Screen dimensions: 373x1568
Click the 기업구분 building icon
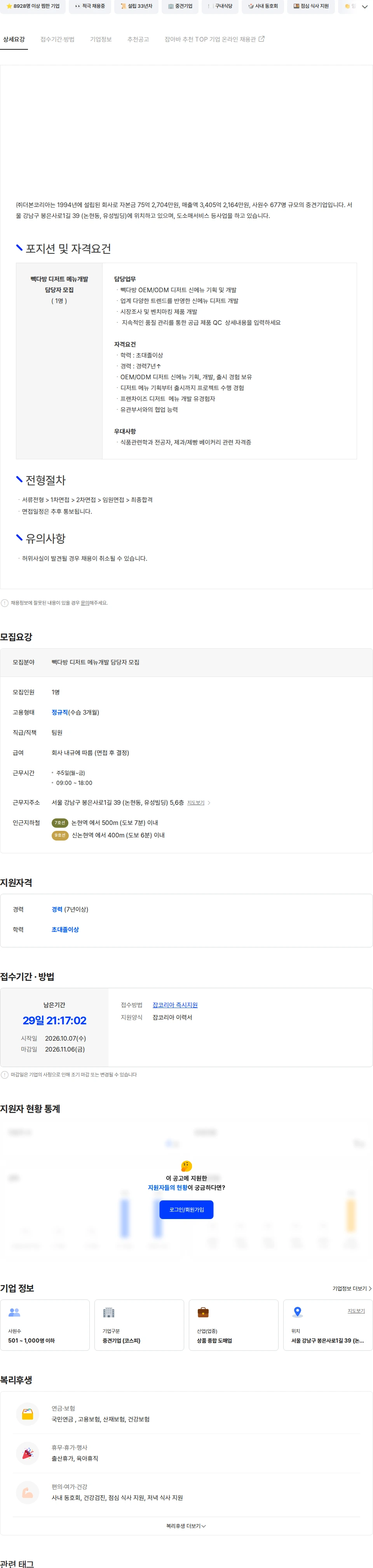[x=109, y=1313]
